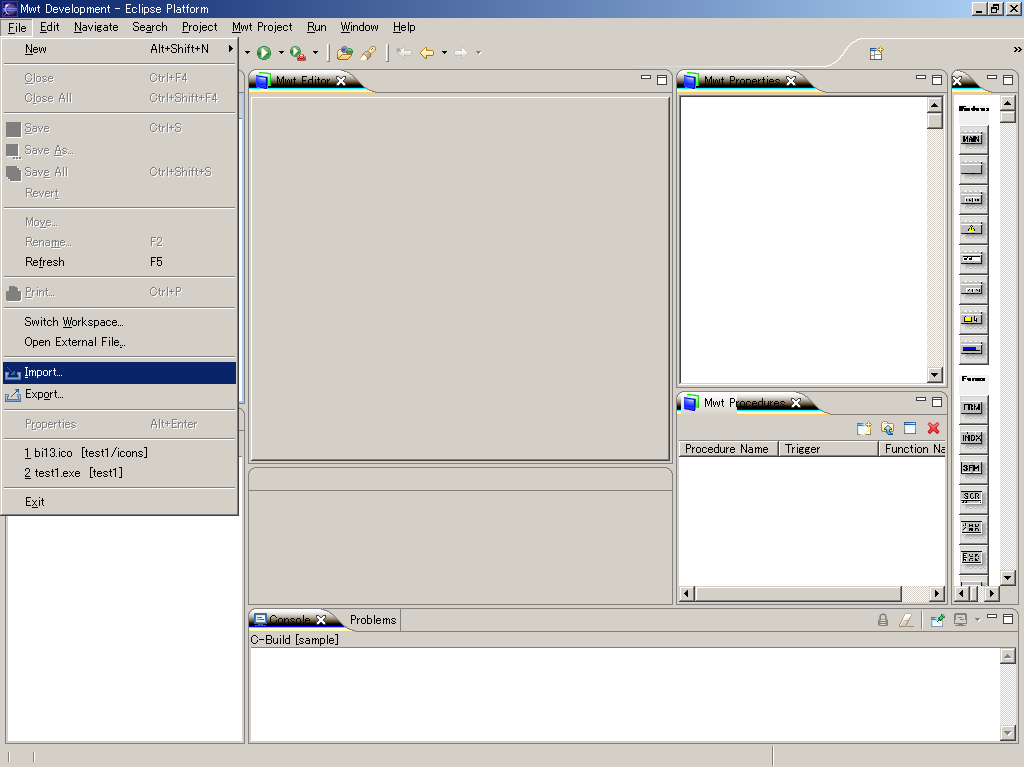The image size is (1024, 768).
Task: Open the External Tools dropdown arrow
Action: pos(315,53)
